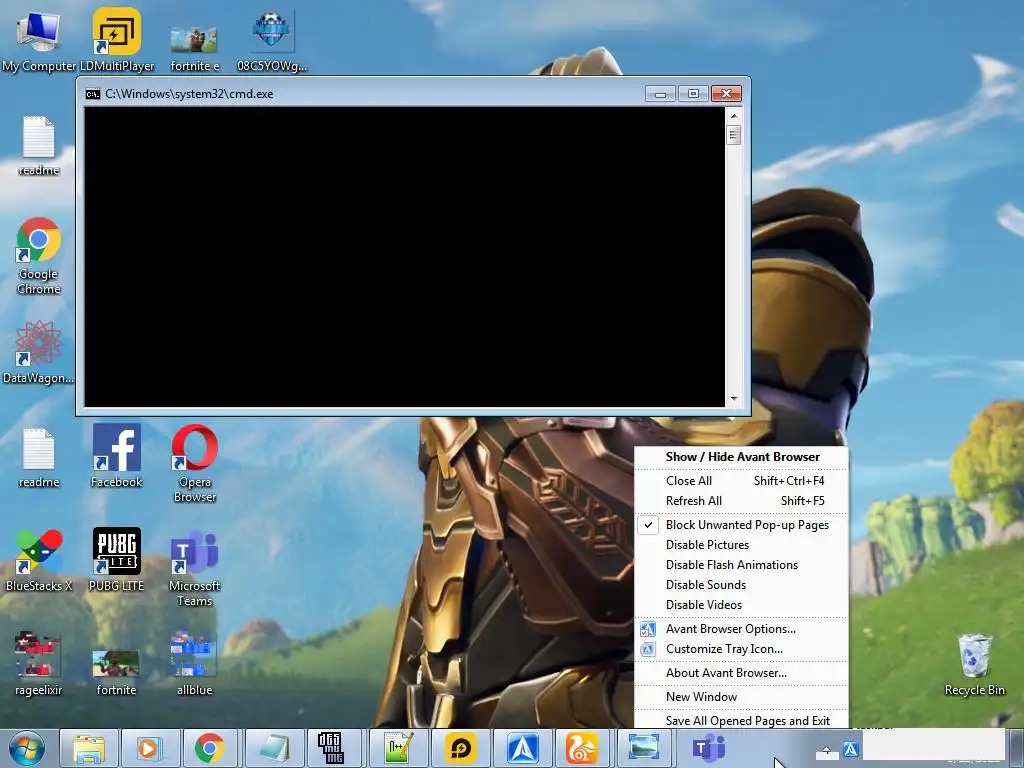The image size is (1024, 768).
Task: Toggle Disable Flash Animations option
Action: point(741,565)
